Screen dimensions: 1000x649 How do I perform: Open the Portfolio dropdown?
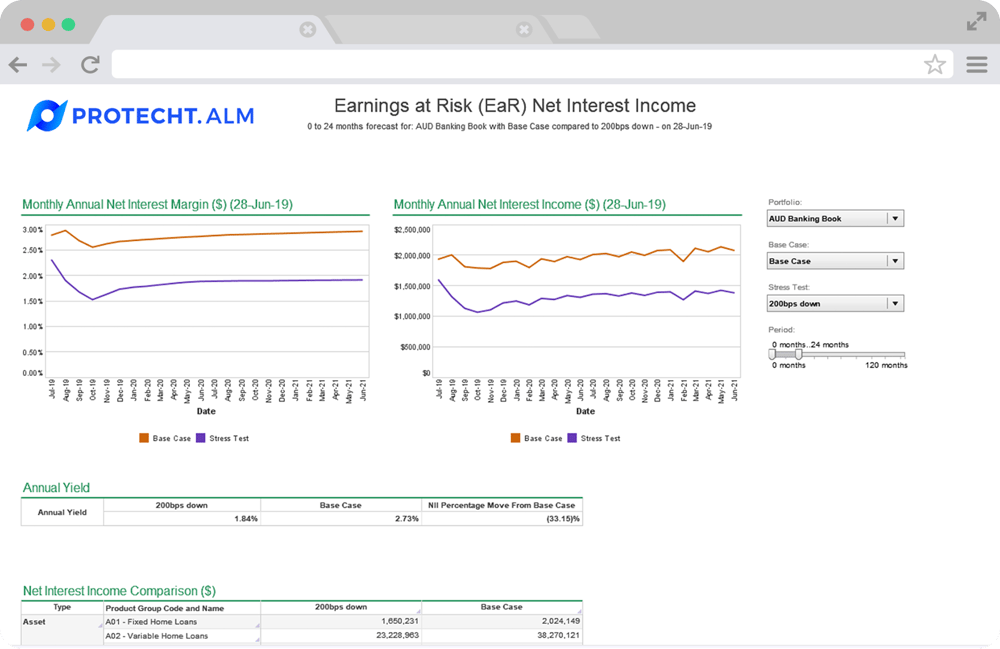[834, 218]
